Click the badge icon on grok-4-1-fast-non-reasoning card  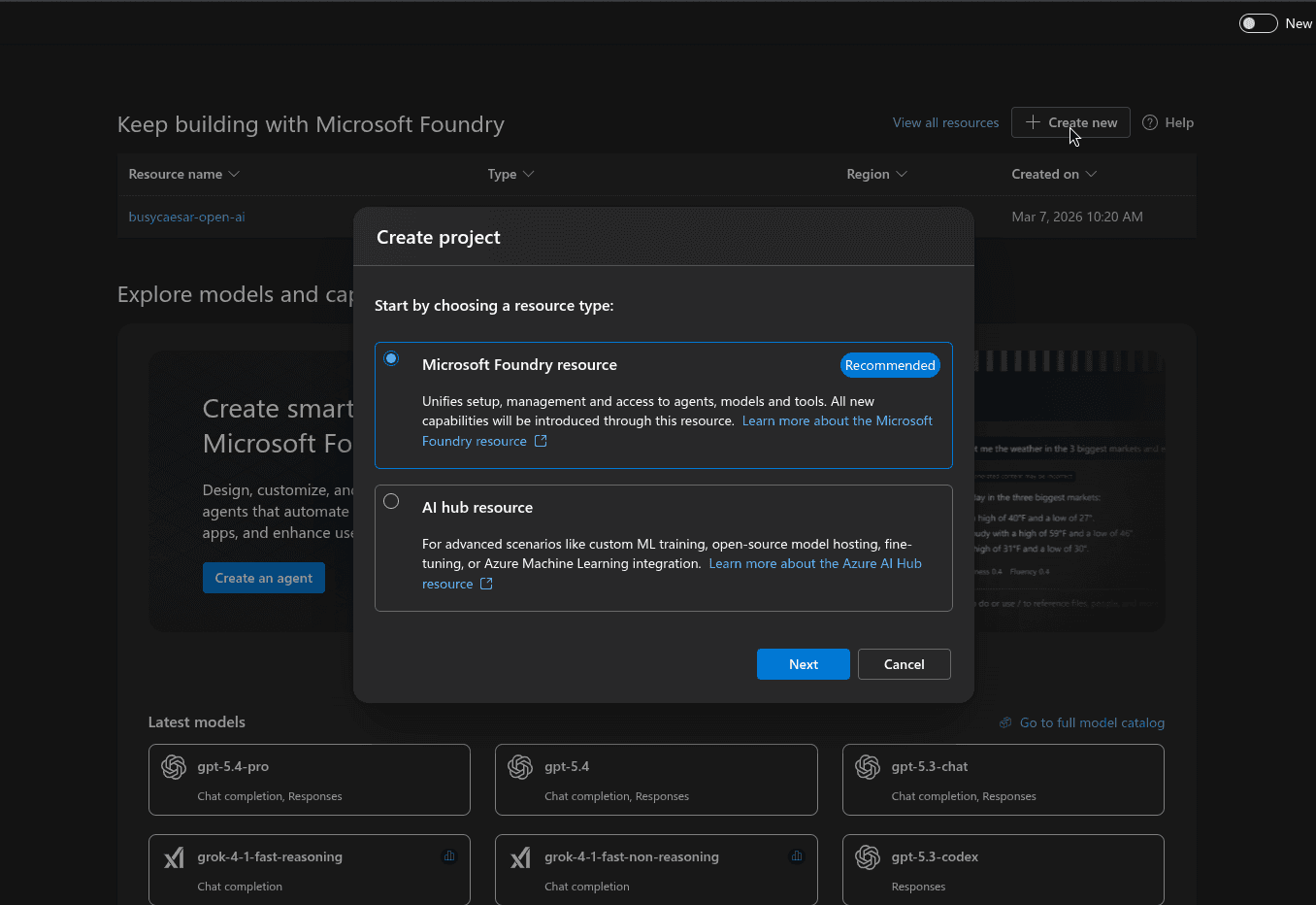[797, 855]
